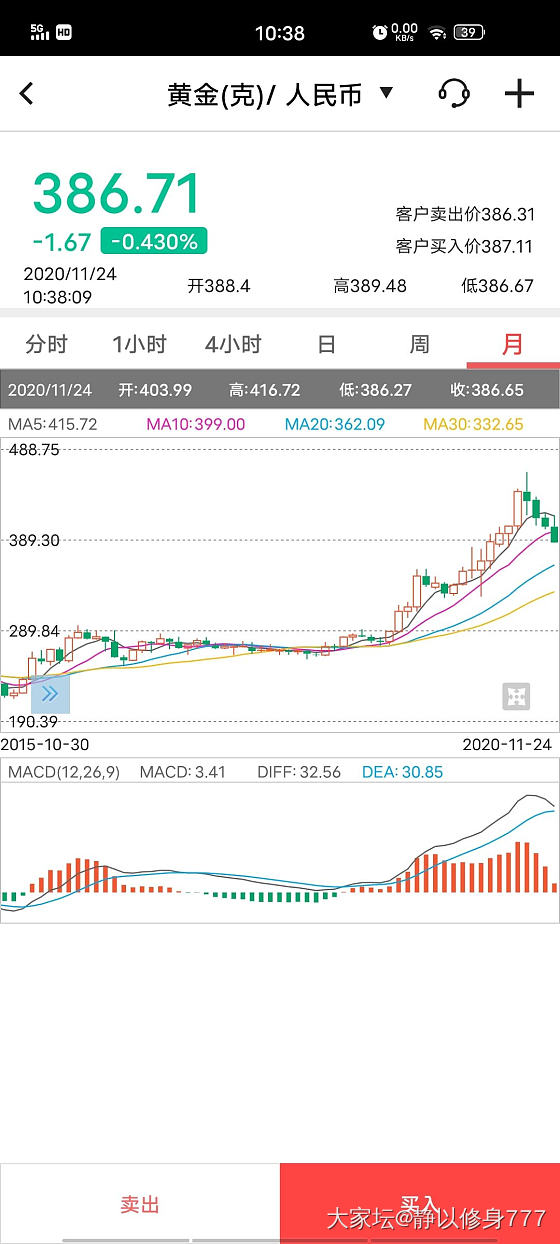Tap the -1.67 price change value
560x1244 pixels.
coord(62,242)
